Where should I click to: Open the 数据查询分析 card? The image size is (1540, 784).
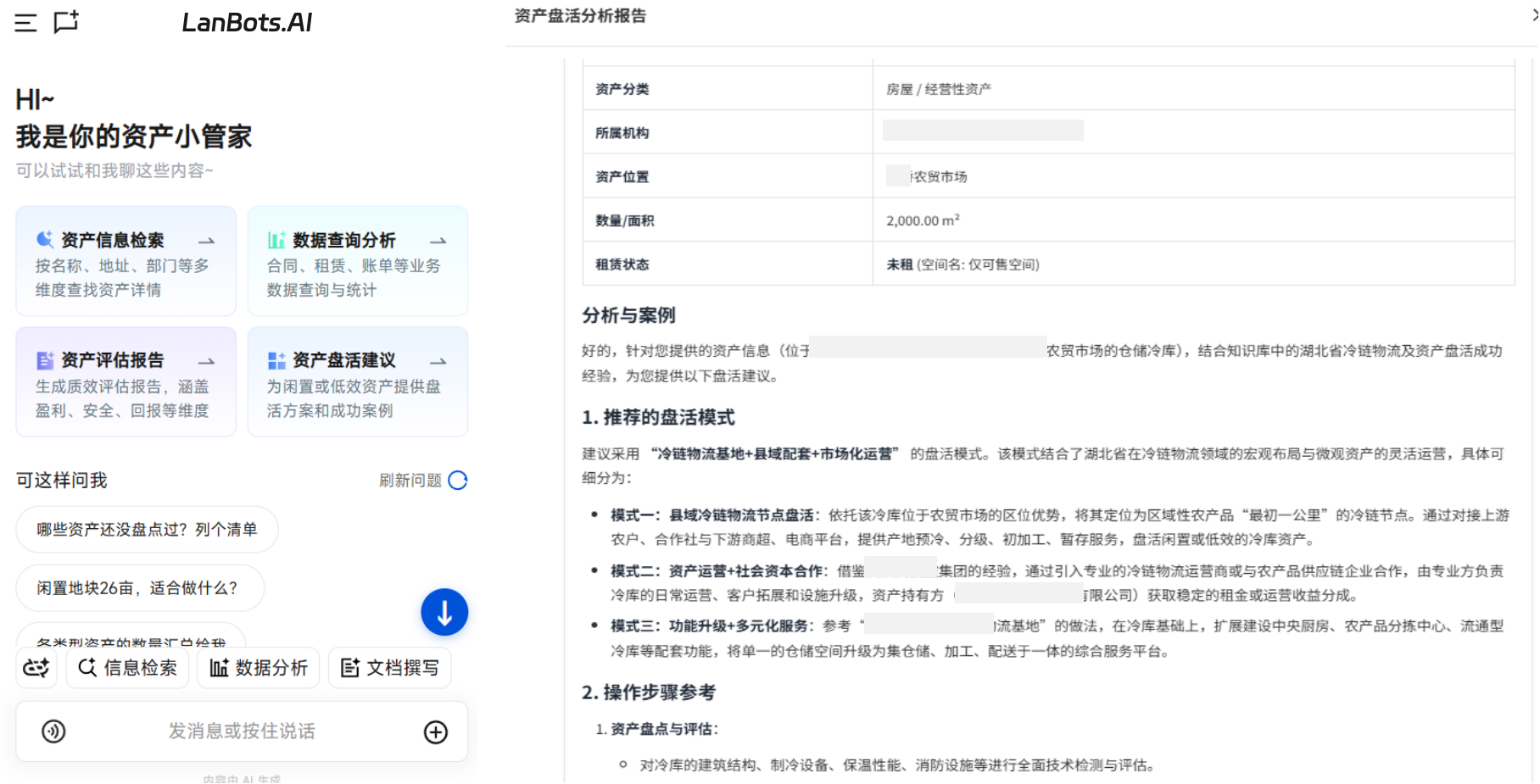(357, 261)
